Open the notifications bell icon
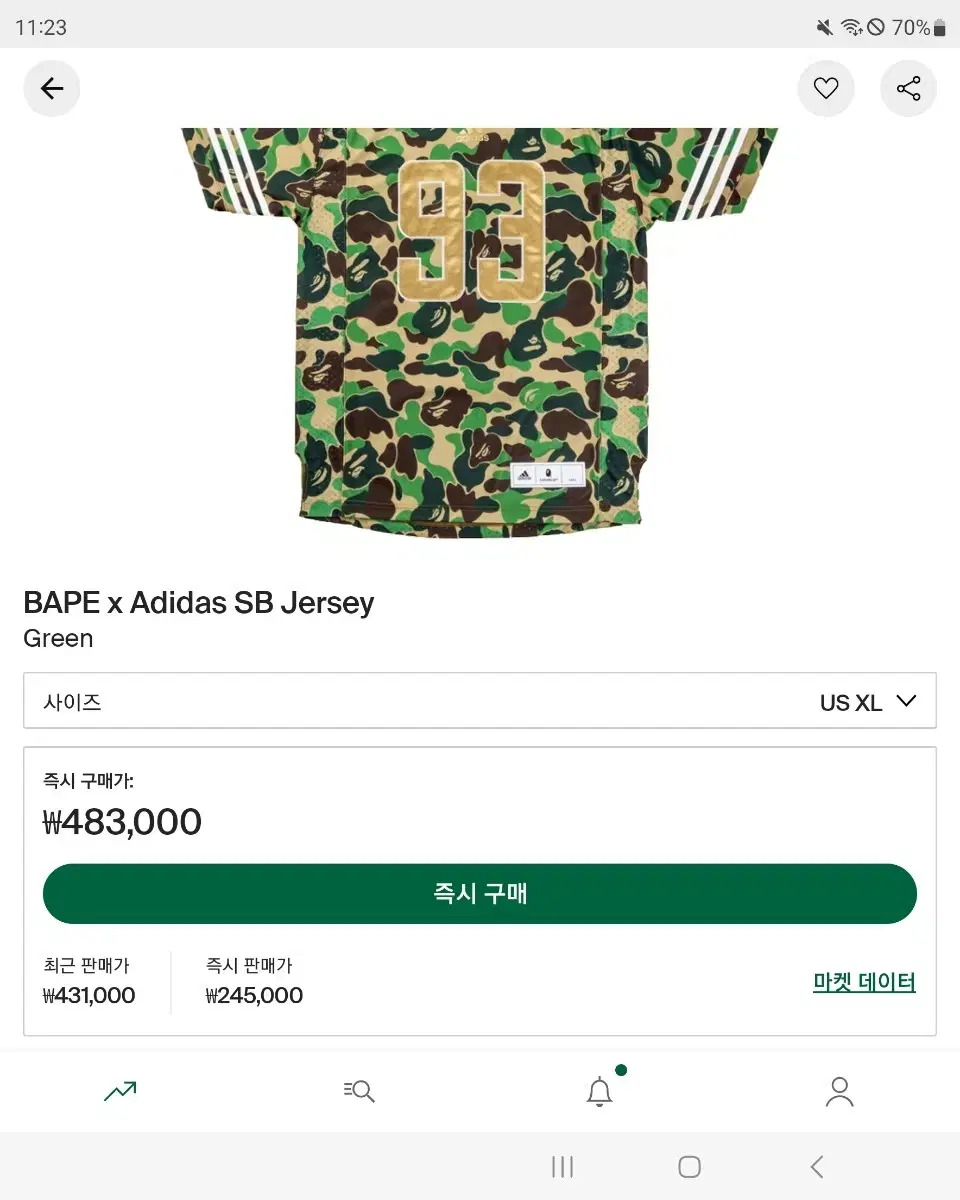Image resolution: width=960 pixels, height=1200 pixels. click(x=599, y=1091)
